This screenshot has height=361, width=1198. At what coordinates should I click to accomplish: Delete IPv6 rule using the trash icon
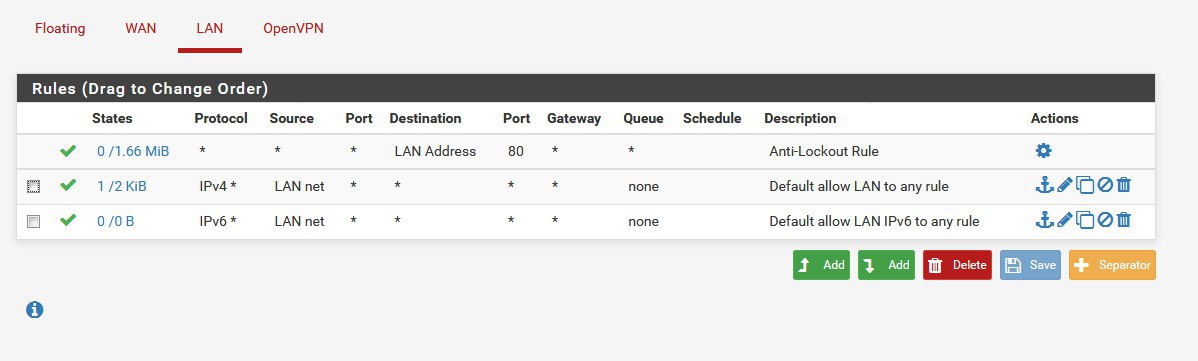point(1124,220)
